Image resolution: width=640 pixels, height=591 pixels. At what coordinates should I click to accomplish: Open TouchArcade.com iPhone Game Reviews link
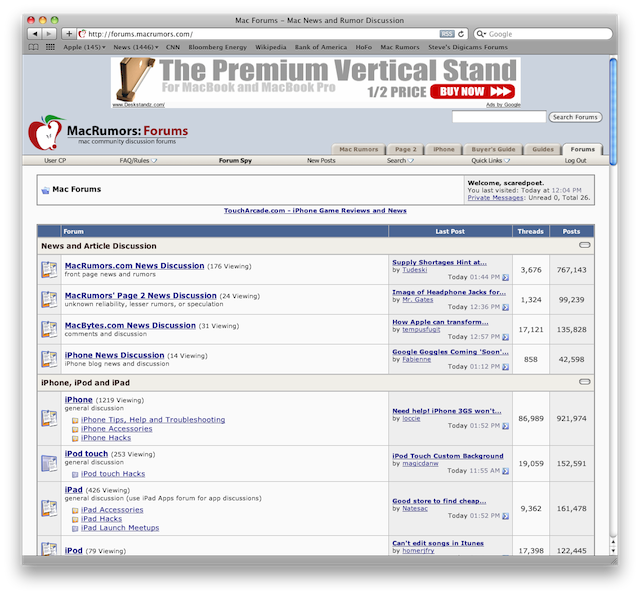tap(315, 211)
